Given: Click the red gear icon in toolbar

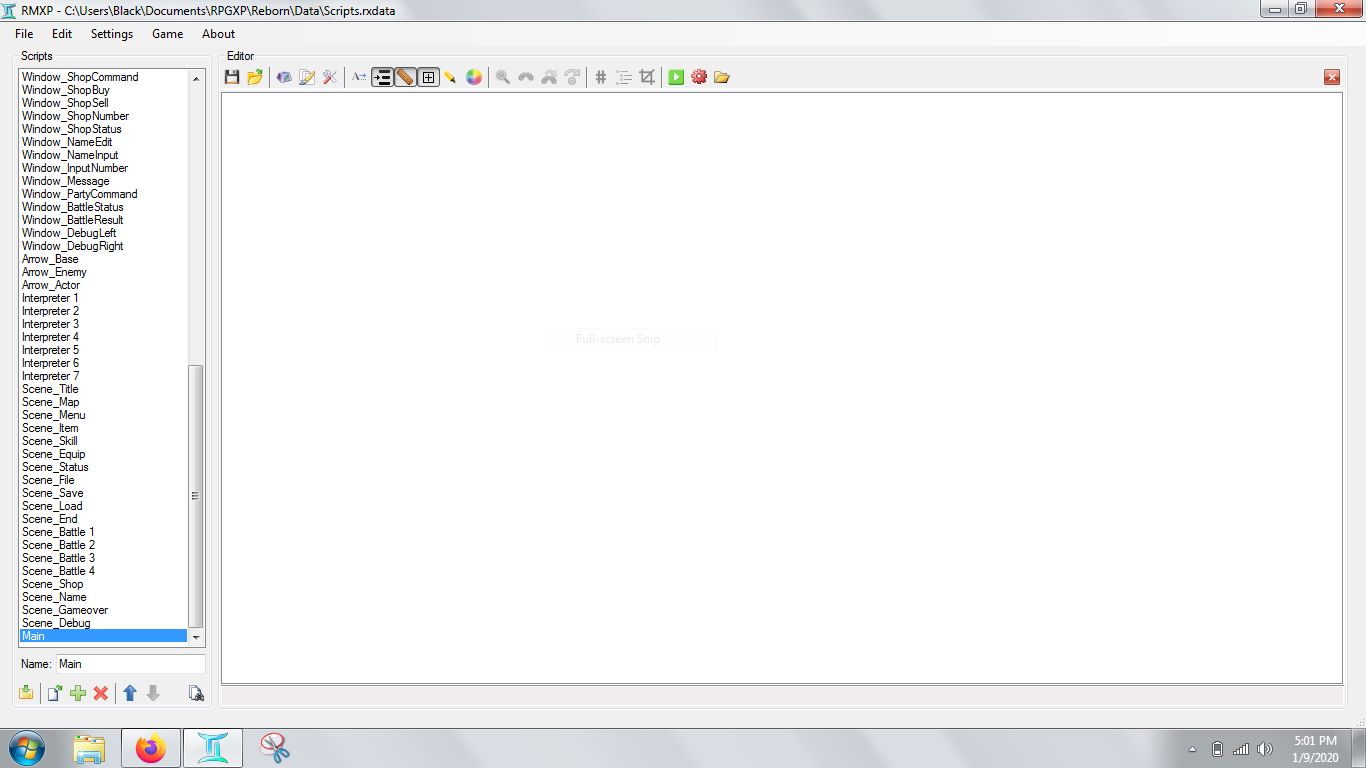Looking at the screenshot, I should 699,77.
